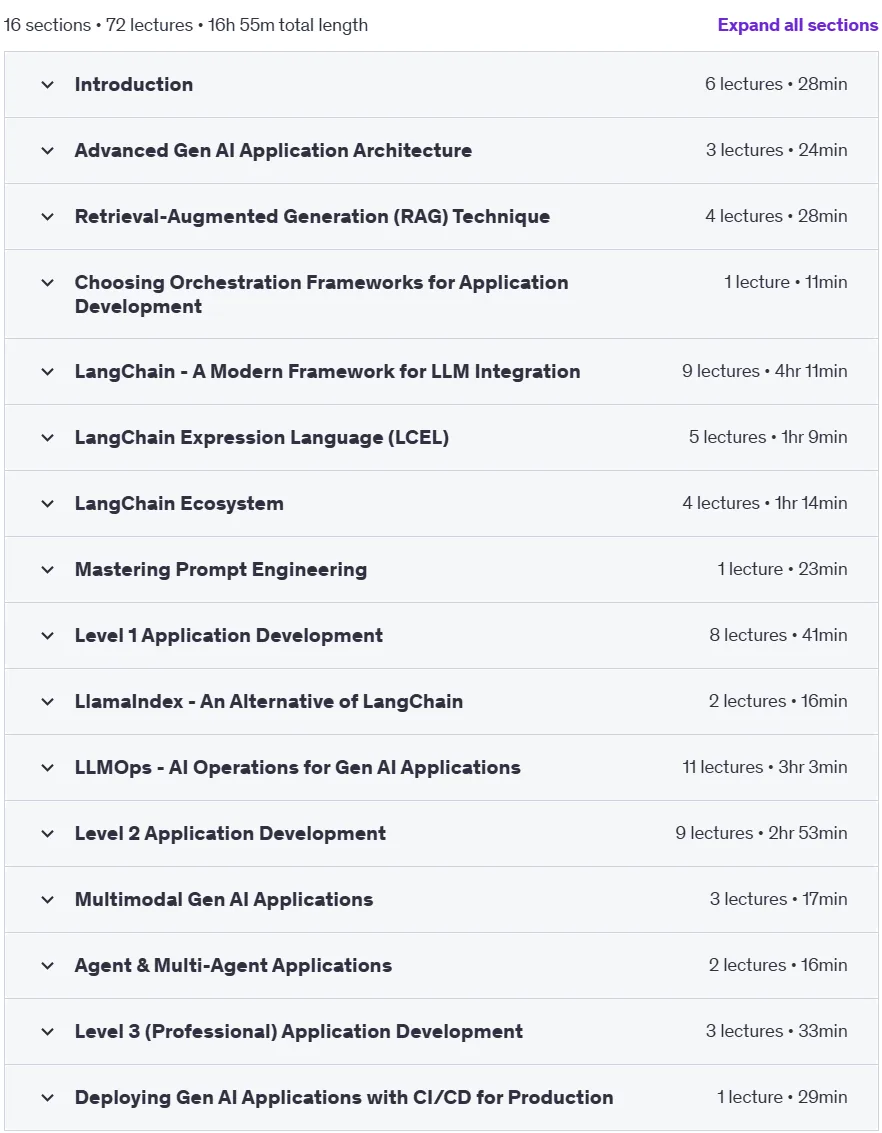Click the 9 lectures 4hr 11min label
The image size is (882, 1133).
pyautogui.click(x=765, y=371)
